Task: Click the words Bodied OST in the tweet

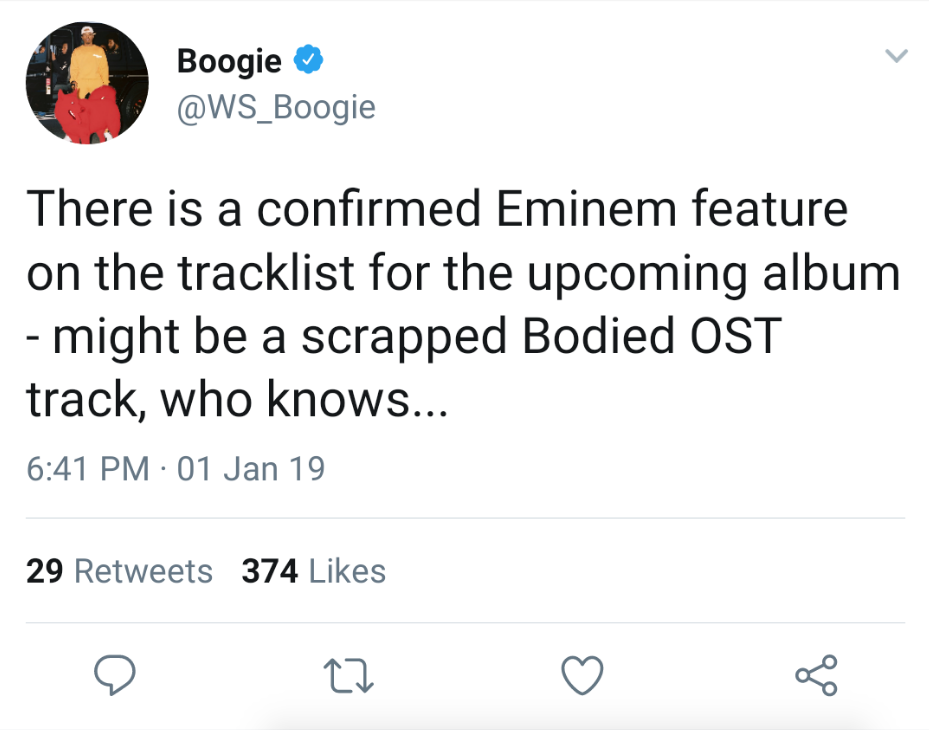Action: (x=652, y=335)
